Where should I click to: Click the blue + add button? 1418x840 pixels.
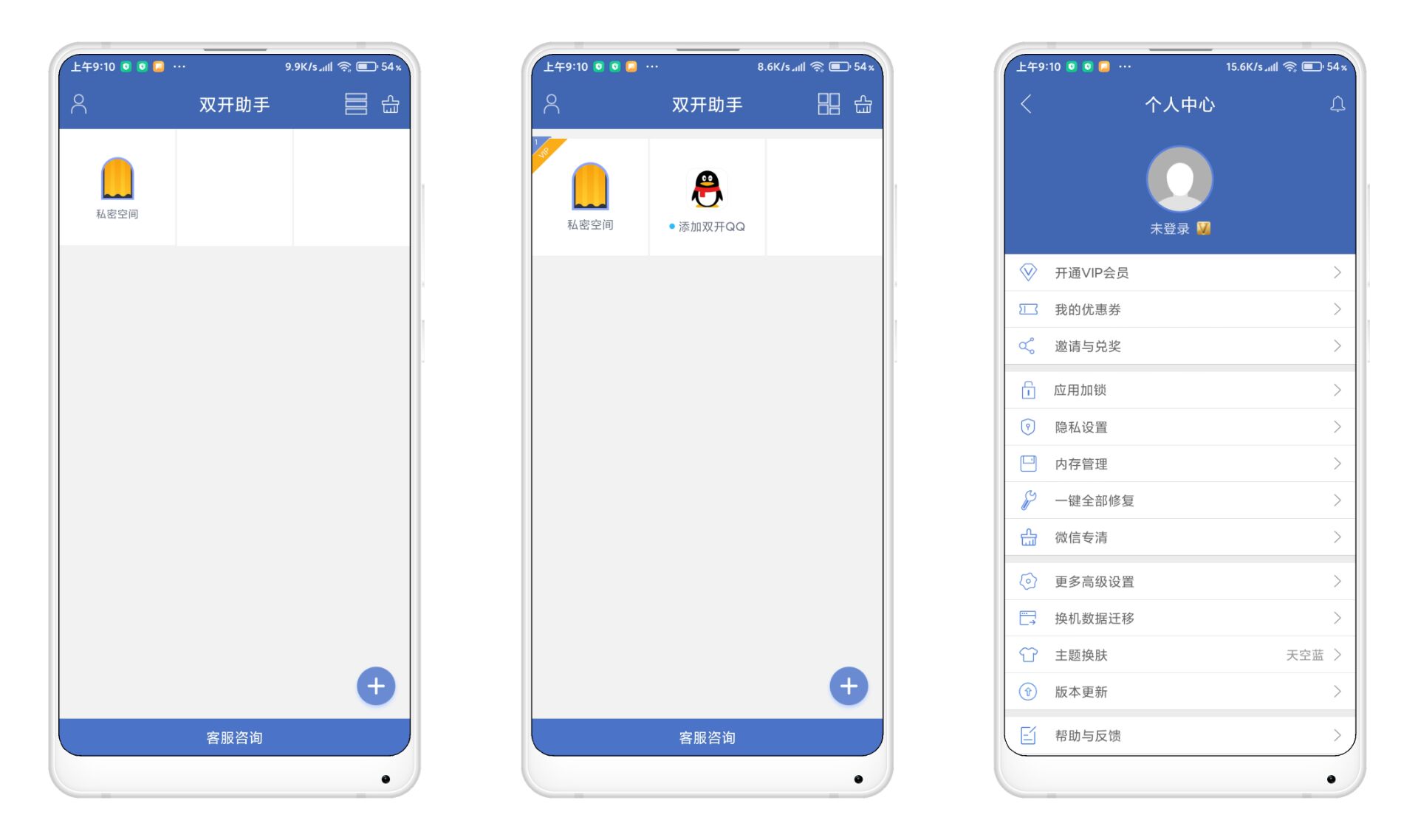376,685
